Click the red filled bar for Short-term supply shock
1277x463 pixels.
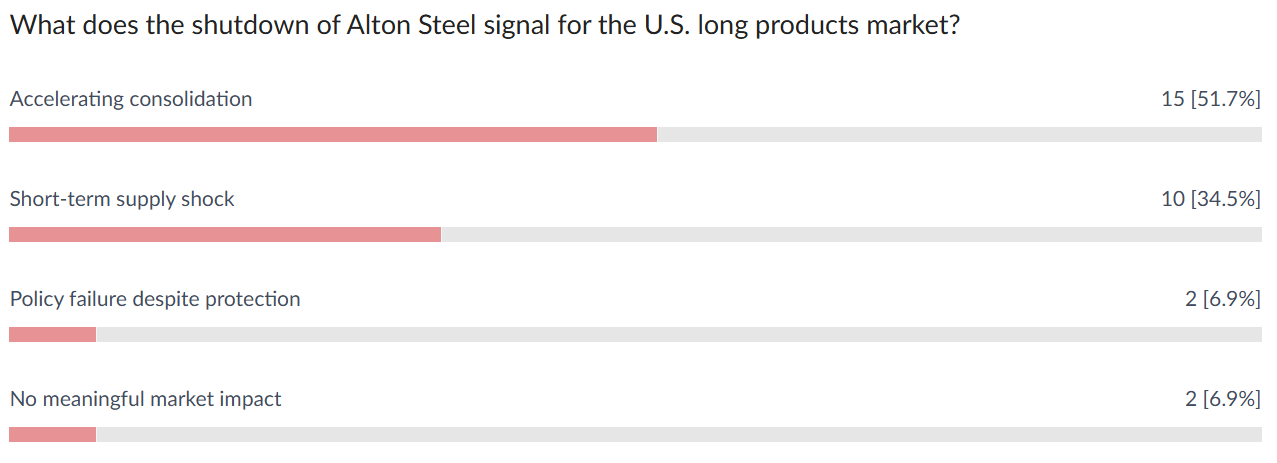pyautogui.click(x=225, y=234)
